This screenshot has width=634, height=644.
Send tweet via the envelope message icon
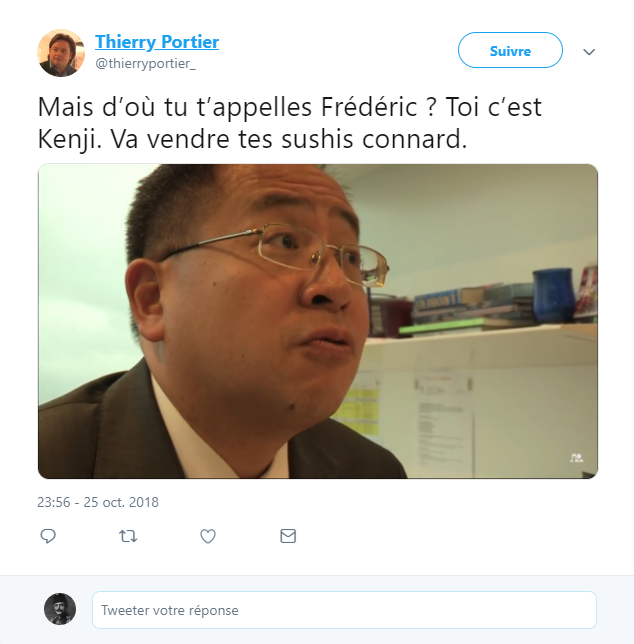288,536
